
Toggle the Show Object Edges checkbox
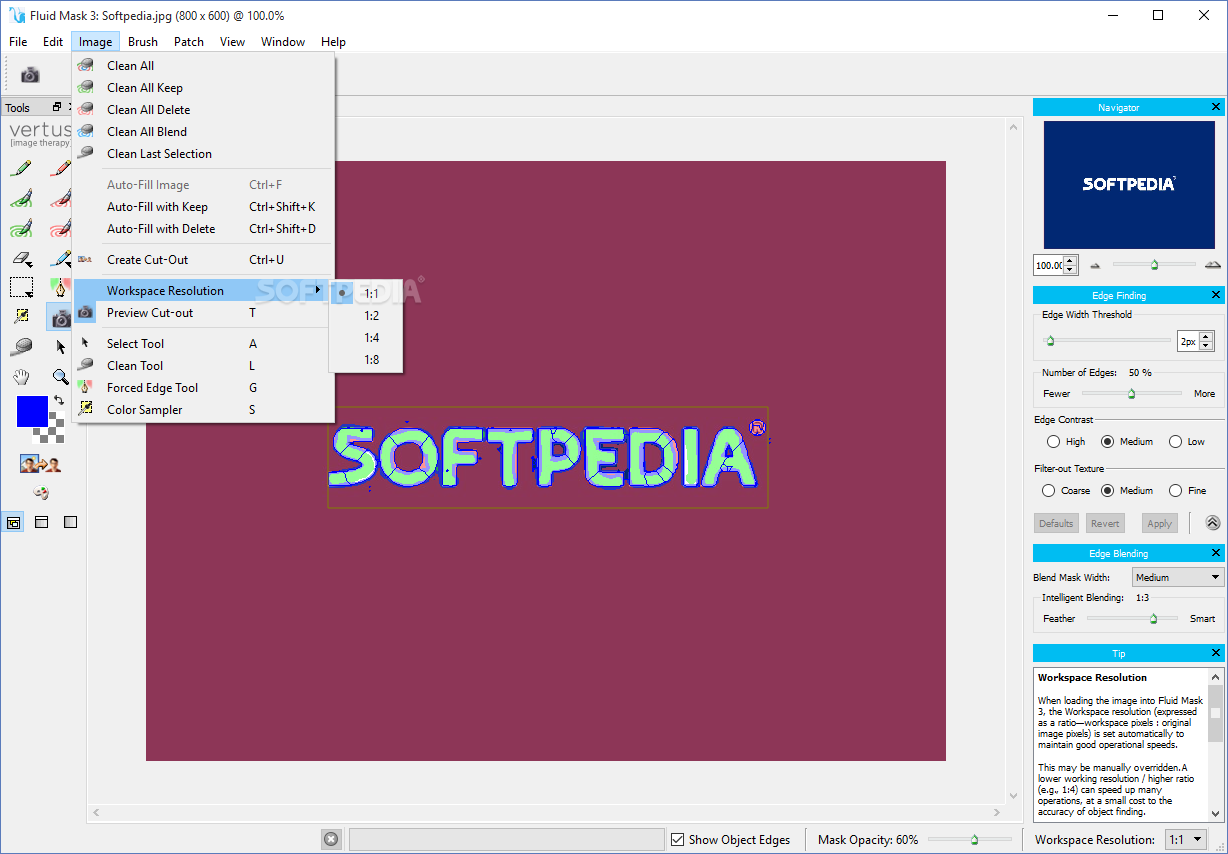tap(677, 840)
